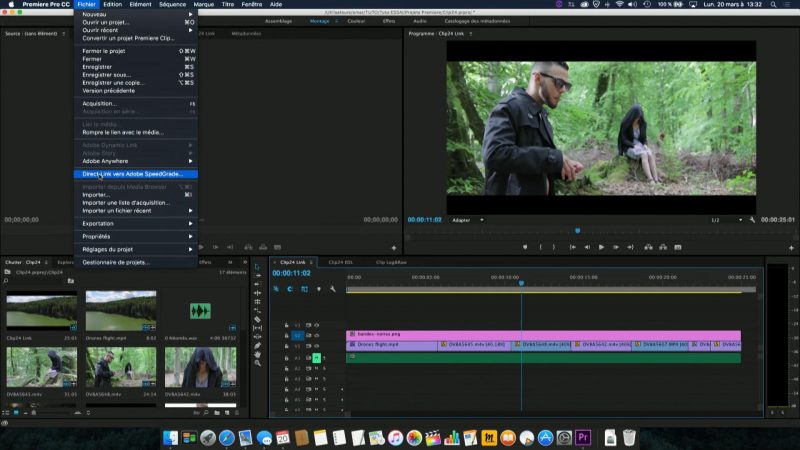Viewport: 800px width, 450px height.
Task: Open Gestionnaire de projets menu entry
Action: tap(136, 262)
